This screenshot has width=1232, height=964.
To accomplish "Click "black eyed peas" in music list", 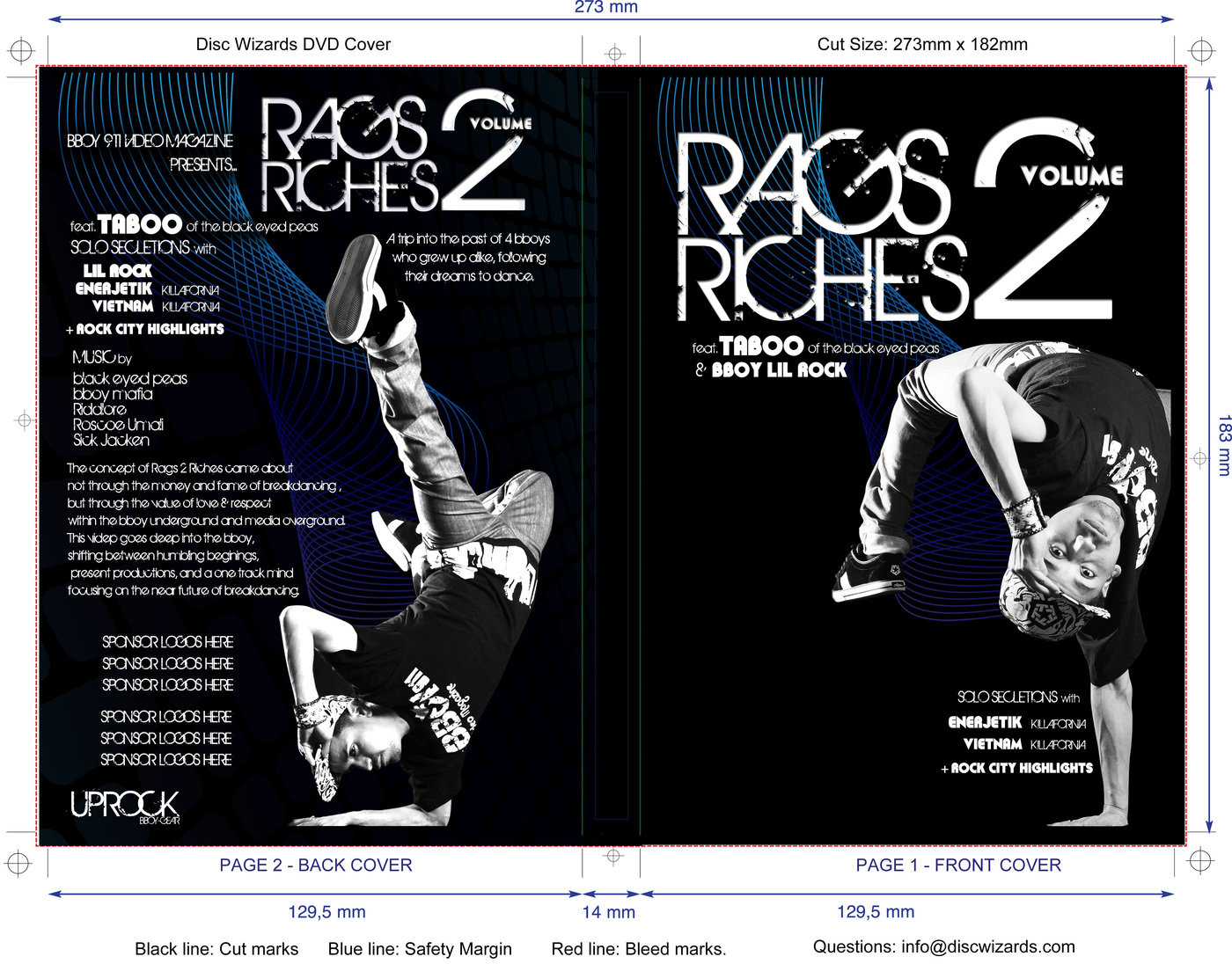I will [x=130, y=378].
